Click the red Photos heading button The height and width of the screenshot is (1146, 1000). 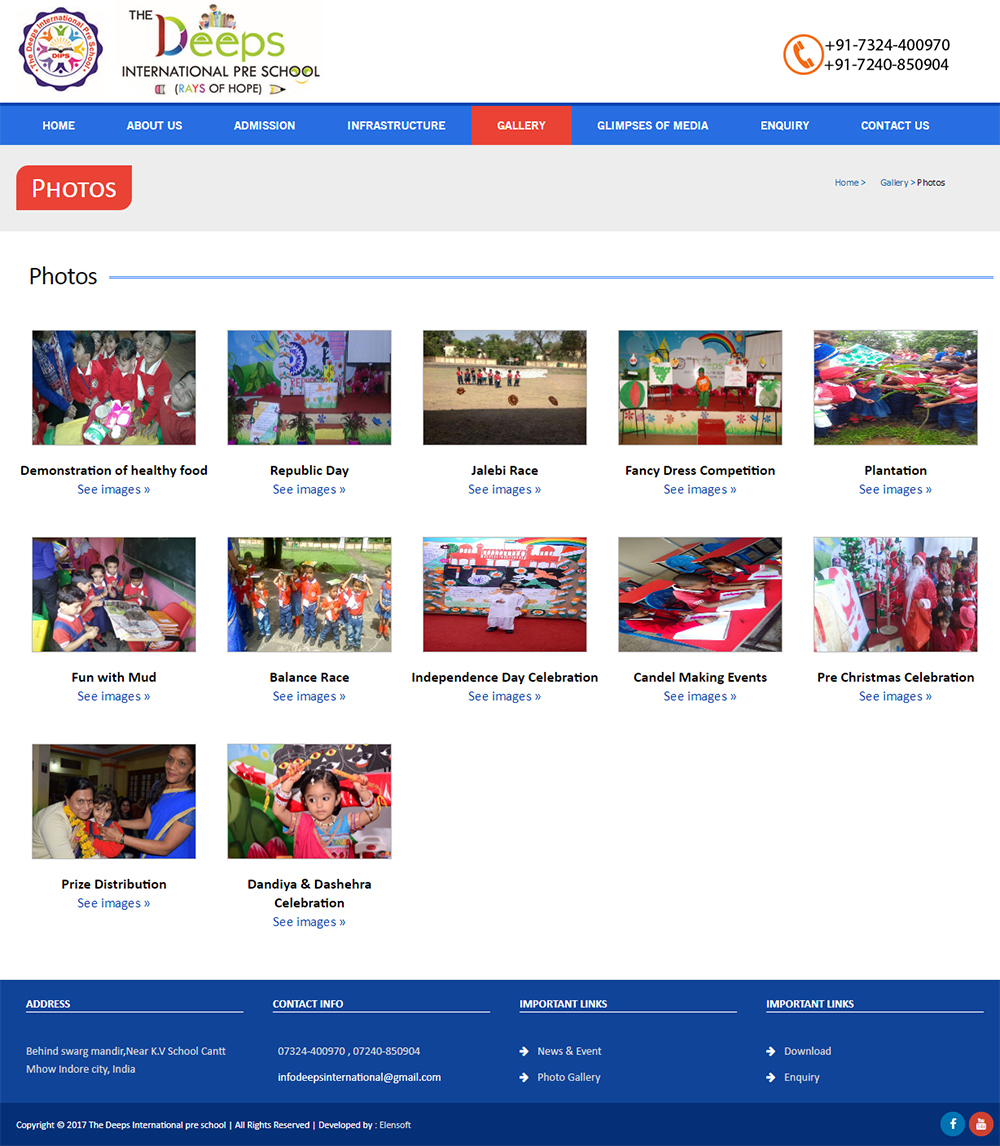click(x=74, y=188)
